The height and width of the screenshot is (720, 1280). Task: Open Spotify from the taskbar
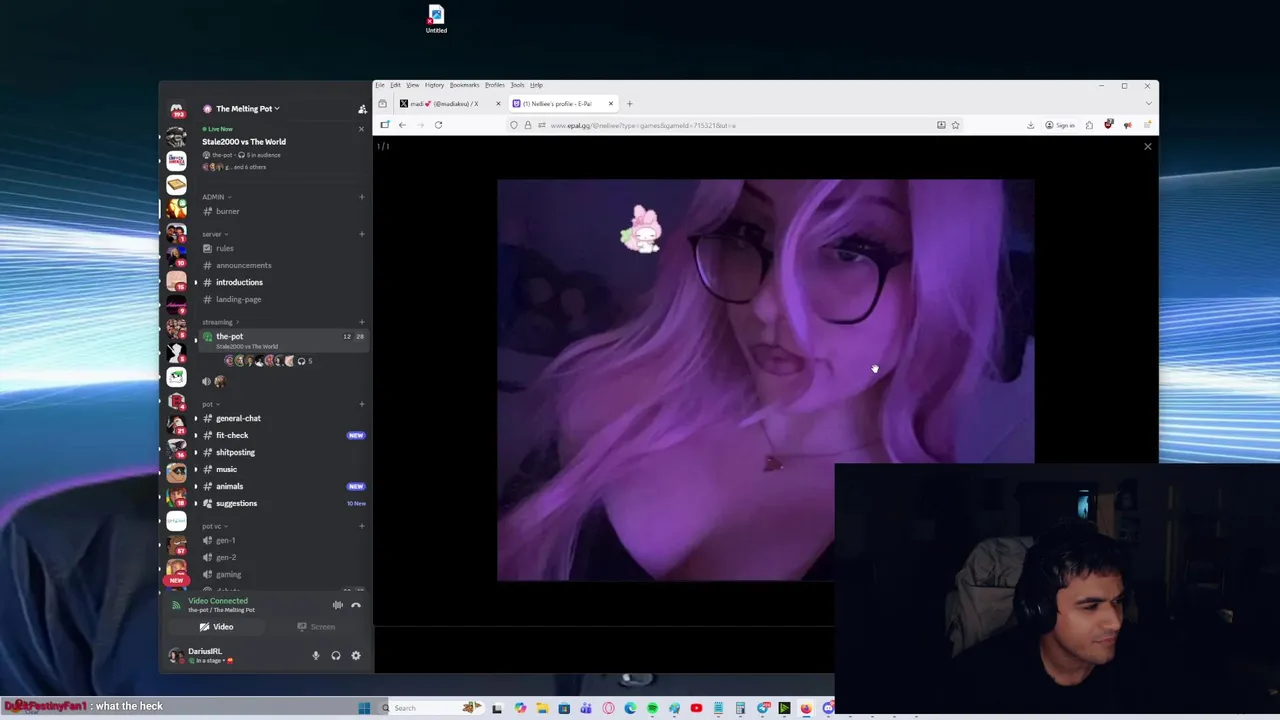tap(652, 708)
